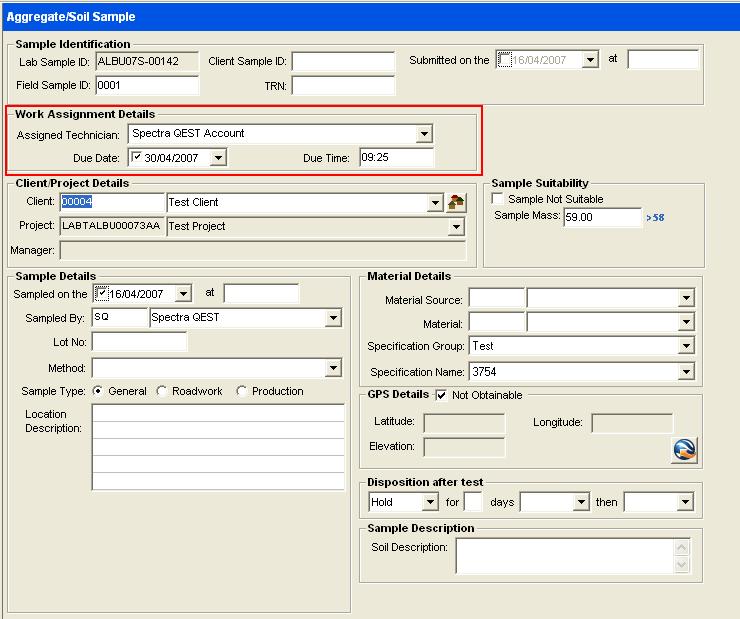Open the Assigned Technician dropdown
This screenshot has height=619, width=740.
[424, 134]
